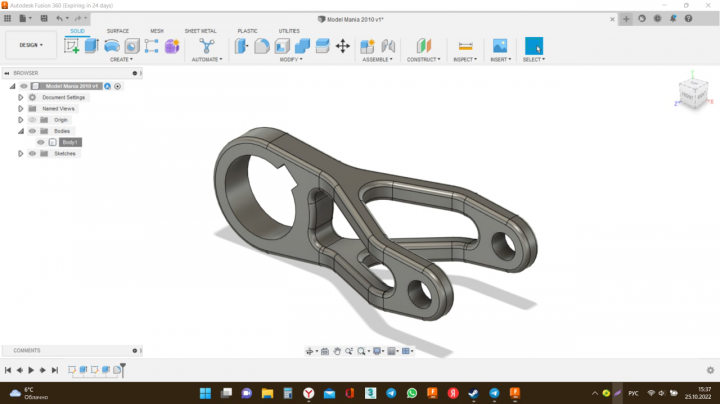Select the Fillet tool in Modify
720x404 pixels.
[x=262, y=46]
